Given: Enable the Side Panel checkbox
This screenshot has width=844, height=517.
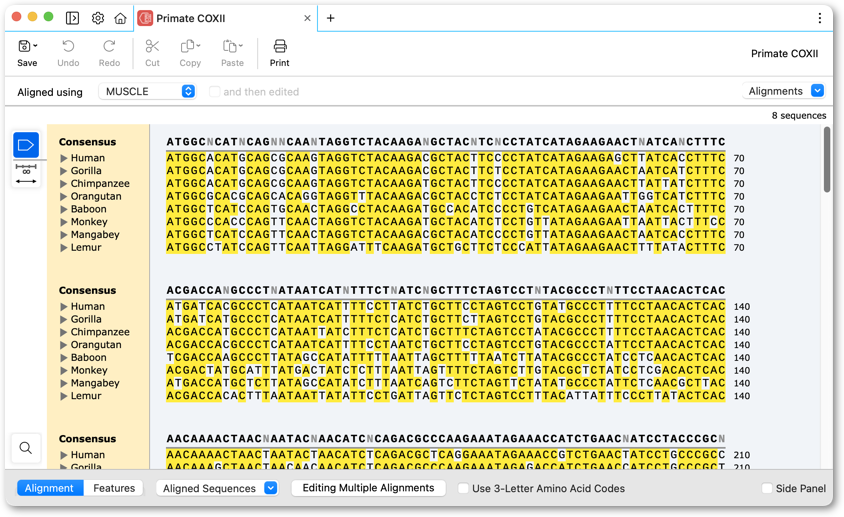Looking at the screenshot, I should point(767,488).
